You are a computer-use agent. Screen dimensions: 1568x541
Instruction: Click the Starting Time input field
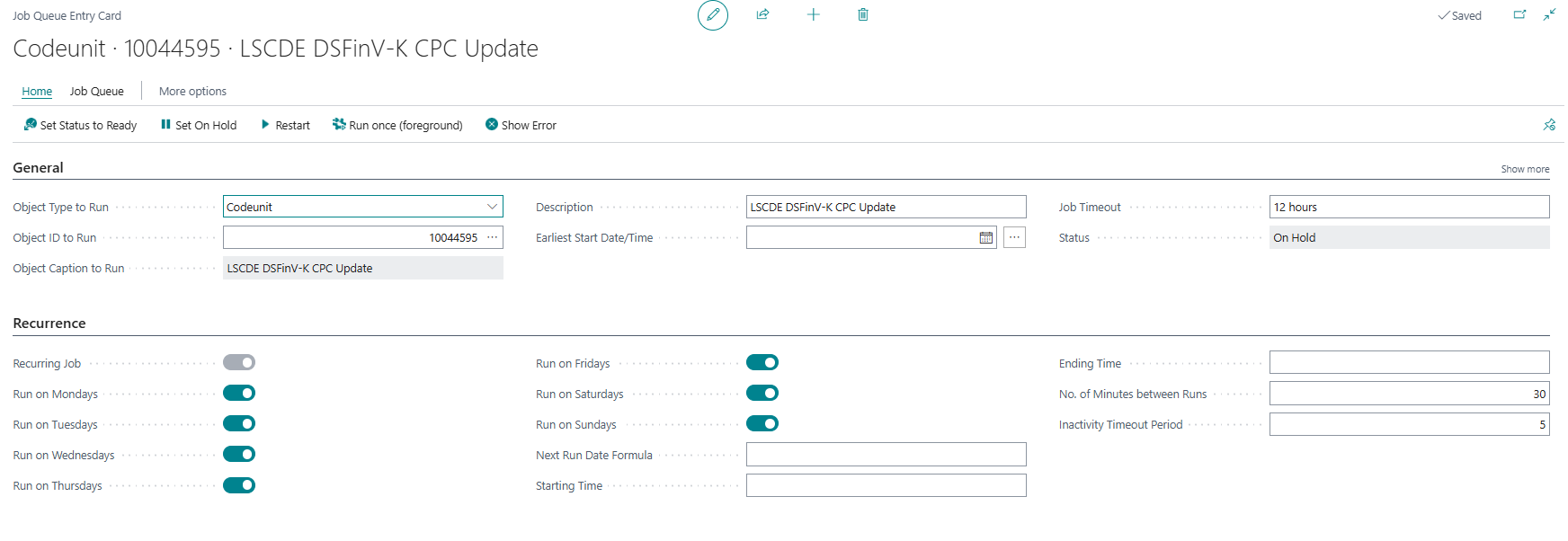pos(886,486)
